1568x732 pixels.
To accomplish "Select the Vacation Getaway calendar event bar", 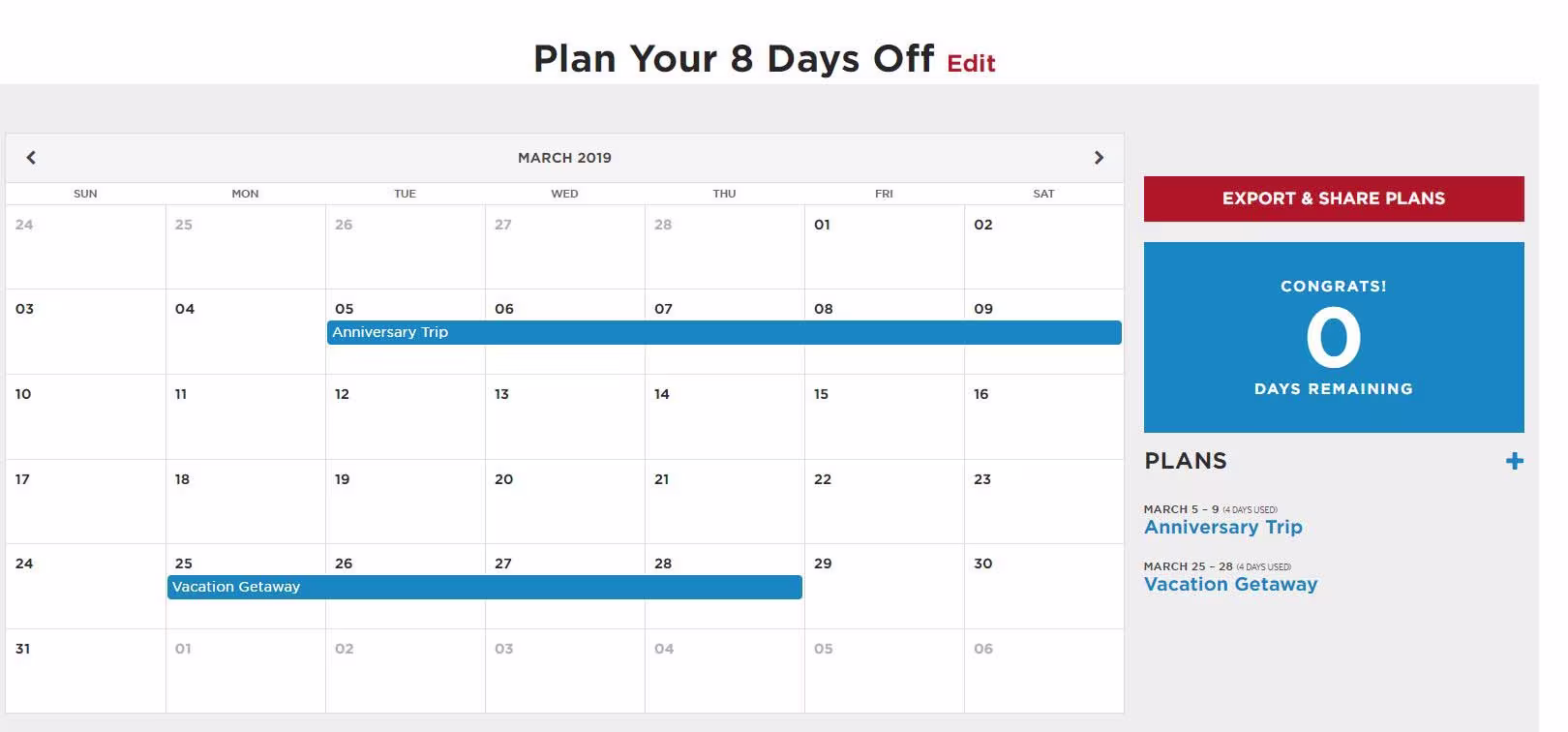I will point(484,588).
